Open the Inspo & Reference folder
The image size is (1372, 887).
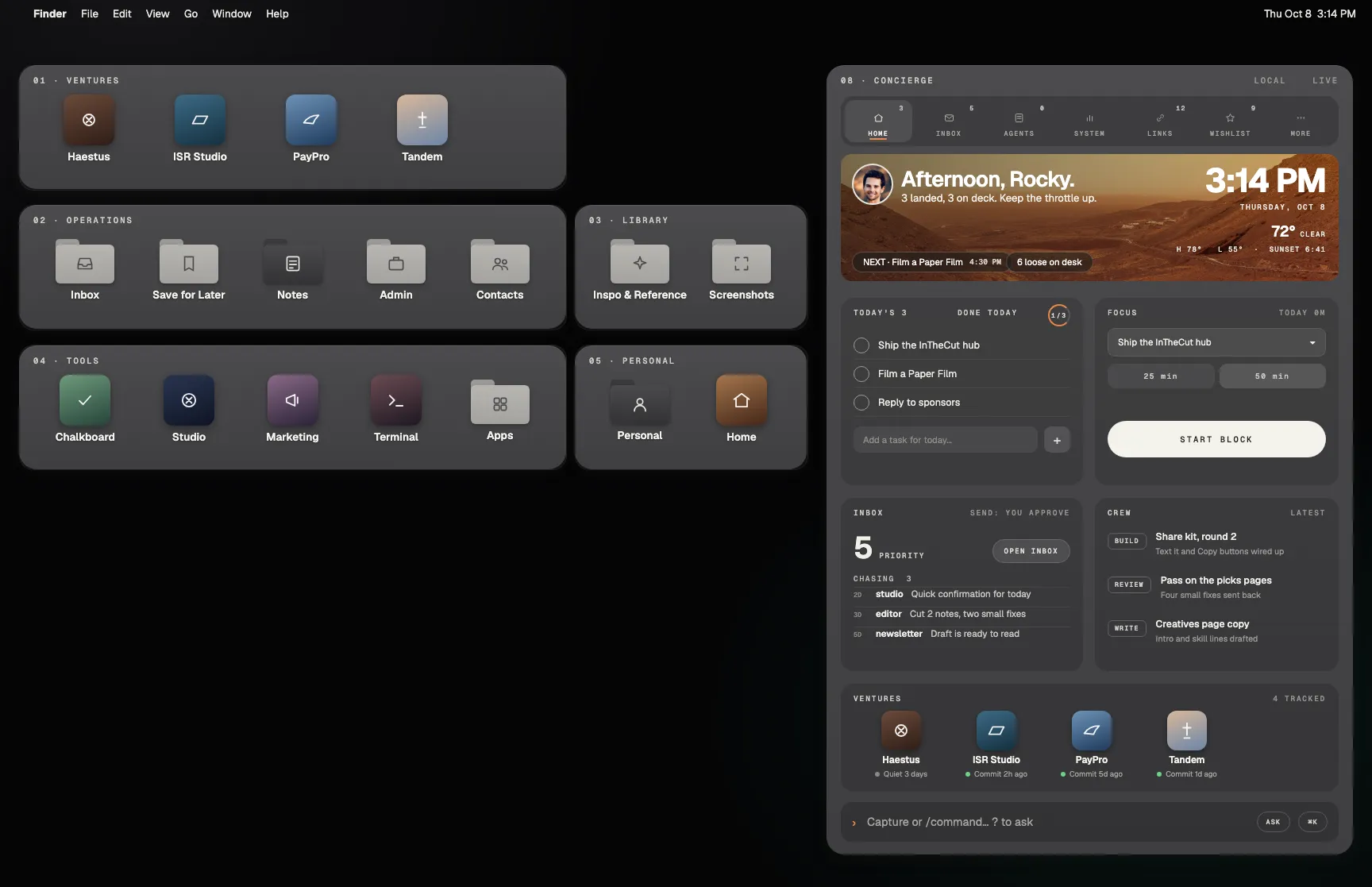[640, 262]
